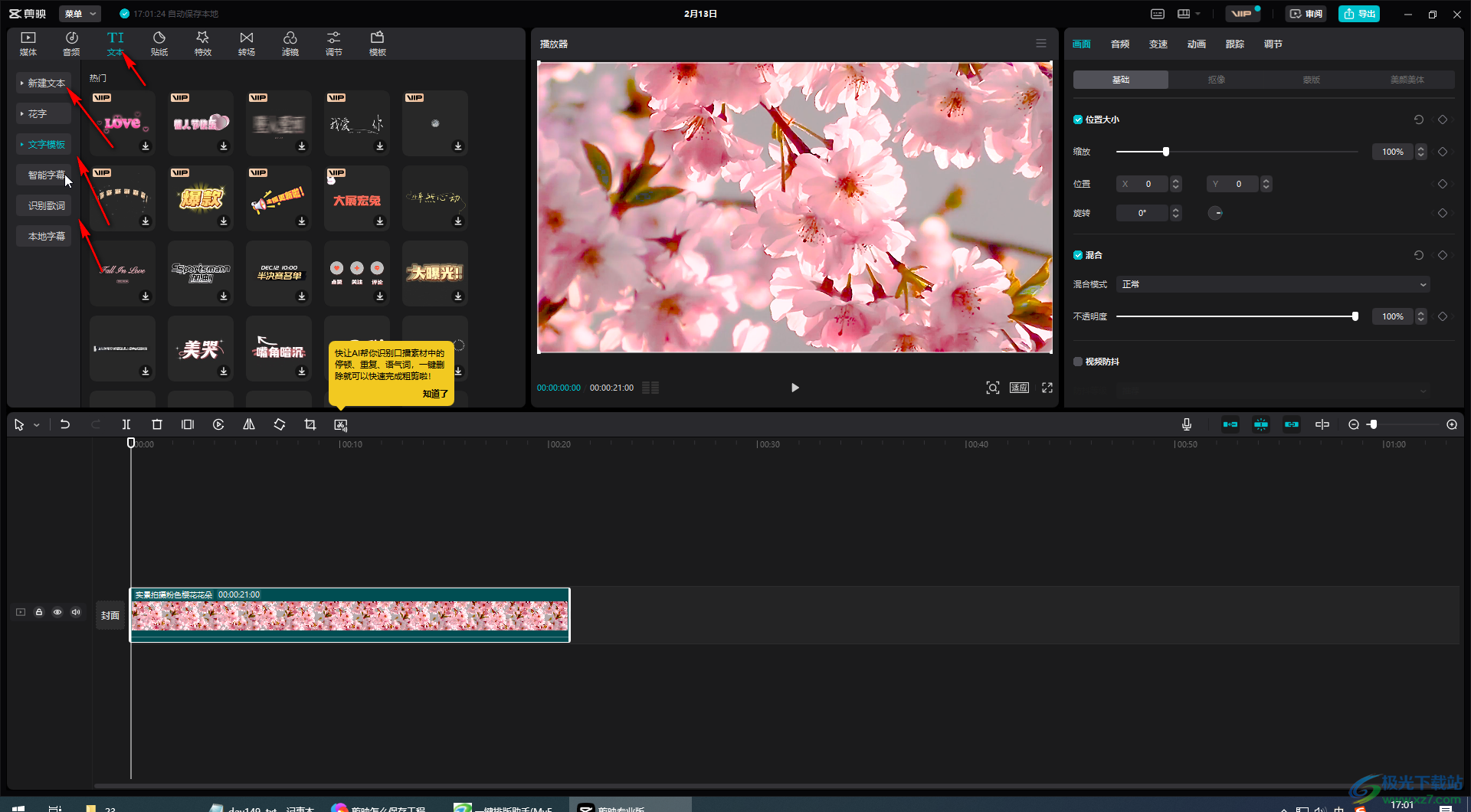Screen dimensions: 1471x812
Task: Open the 菜单 dropdown menu
Action: pos(80,14)
